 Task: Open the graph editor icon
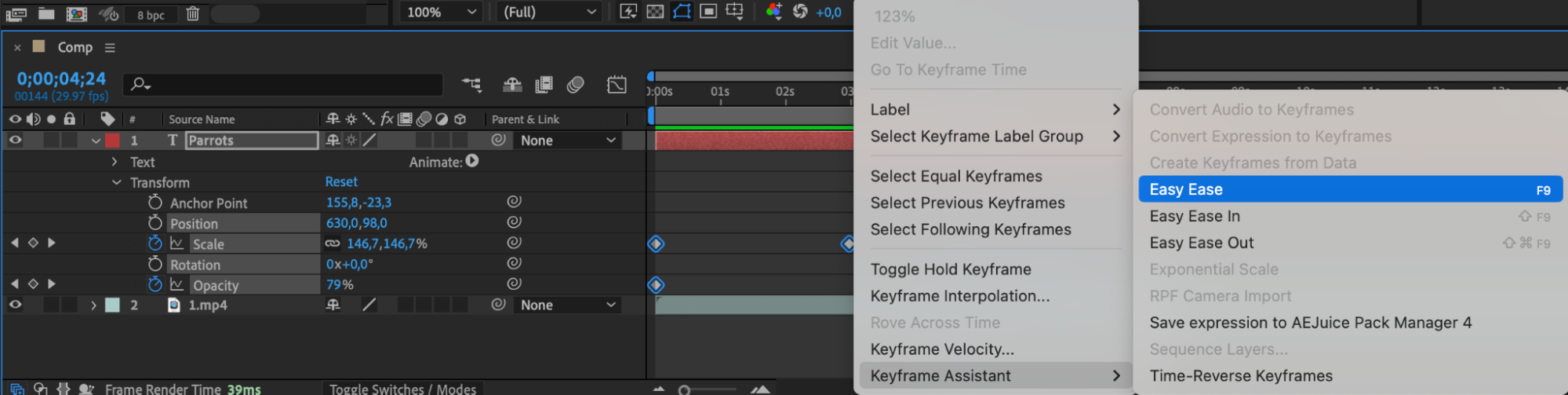pos(617,84)
